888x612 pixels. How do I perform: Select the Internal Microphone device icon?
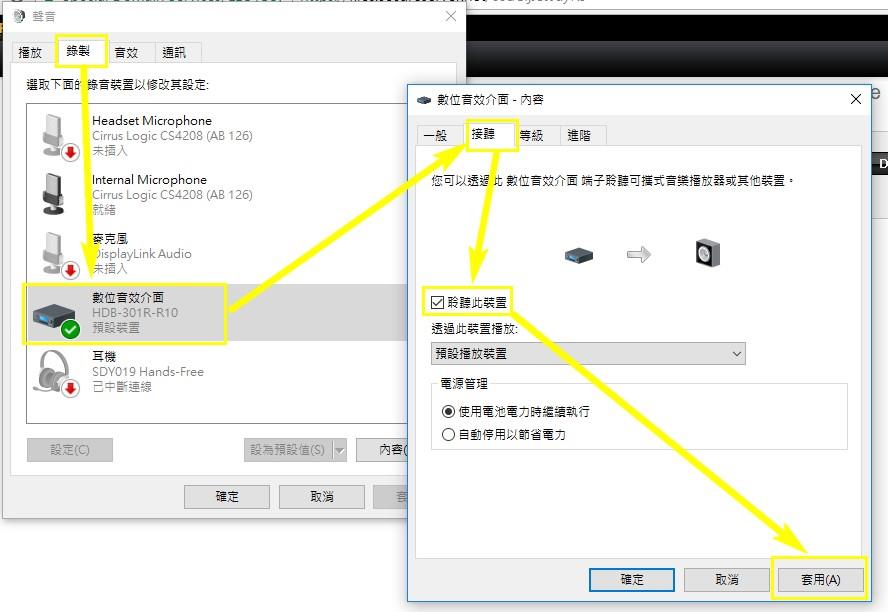pyautogui.click(x=54, y=194)
